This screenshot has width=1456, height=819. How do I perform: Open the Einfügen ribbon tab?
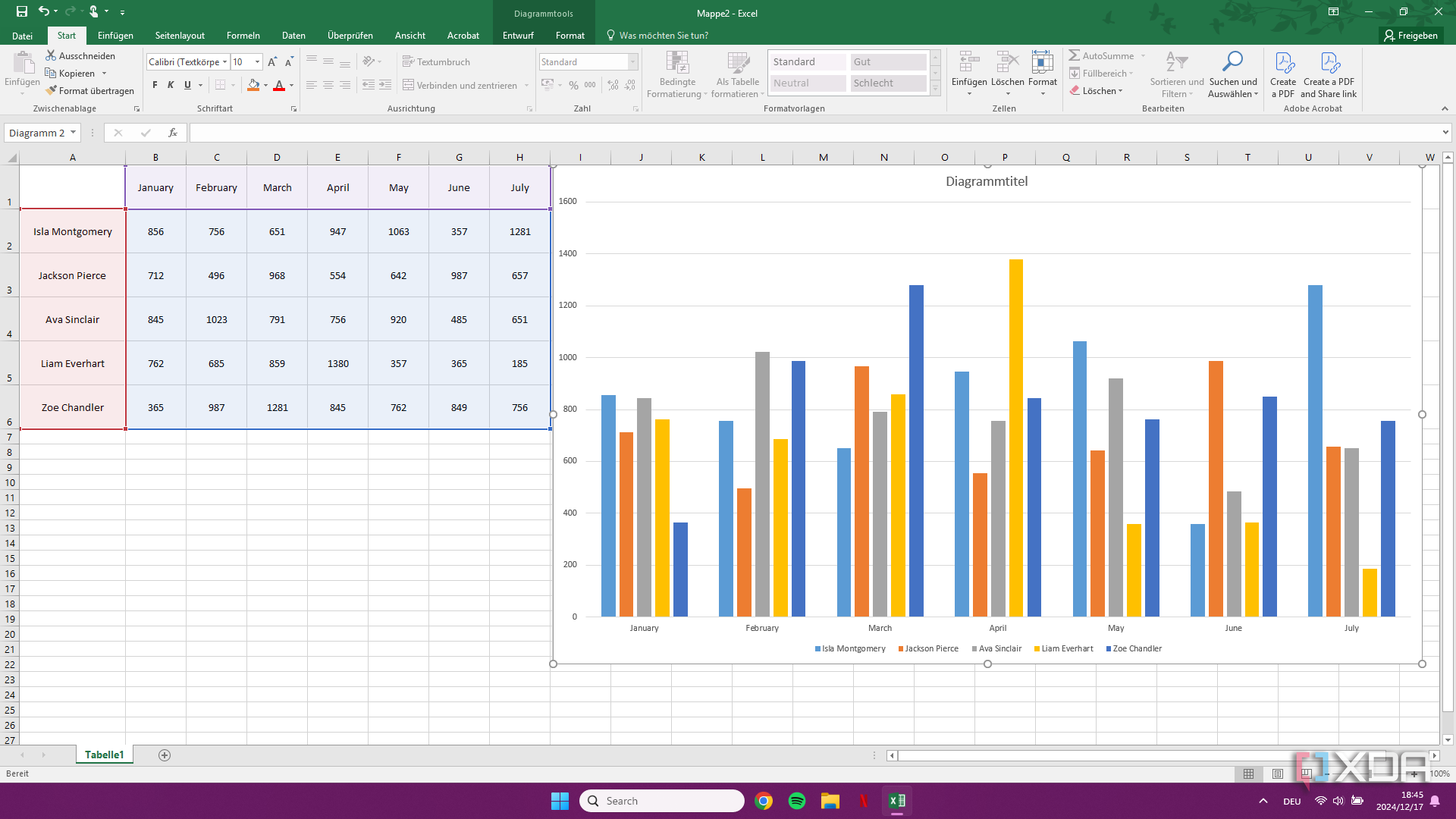pyautogui.click(x=115, y=36)
